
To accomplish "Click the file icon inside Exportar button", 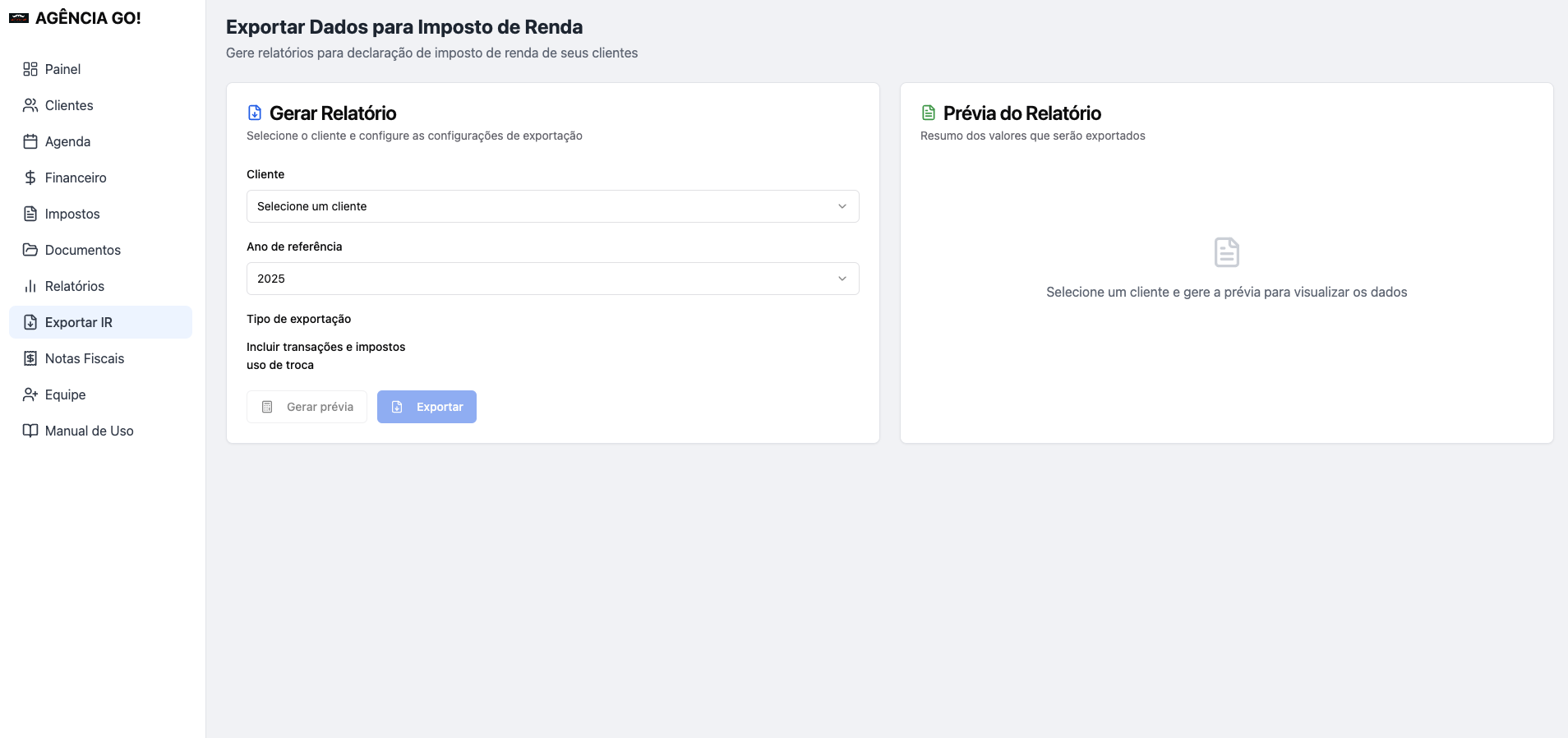I will click(397, 407).
